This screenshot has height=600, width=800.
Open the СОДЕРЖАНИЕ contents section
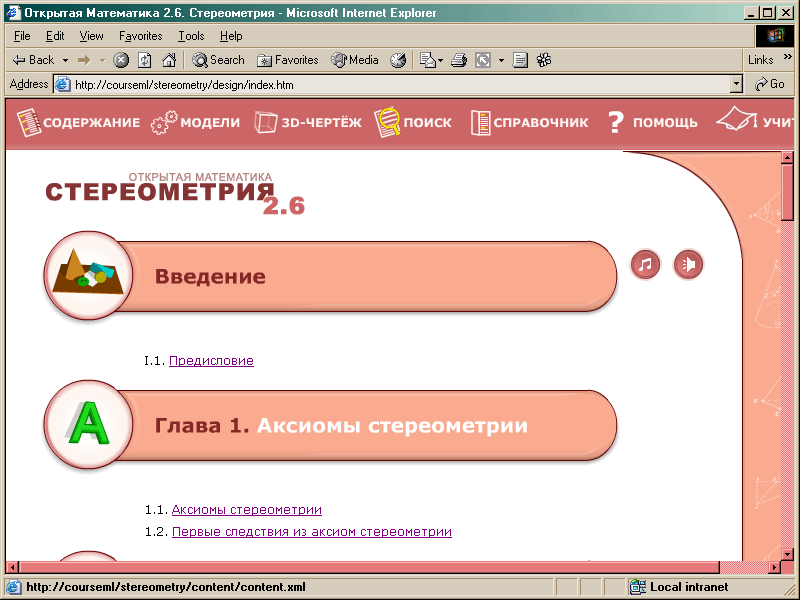pos(78,122)
